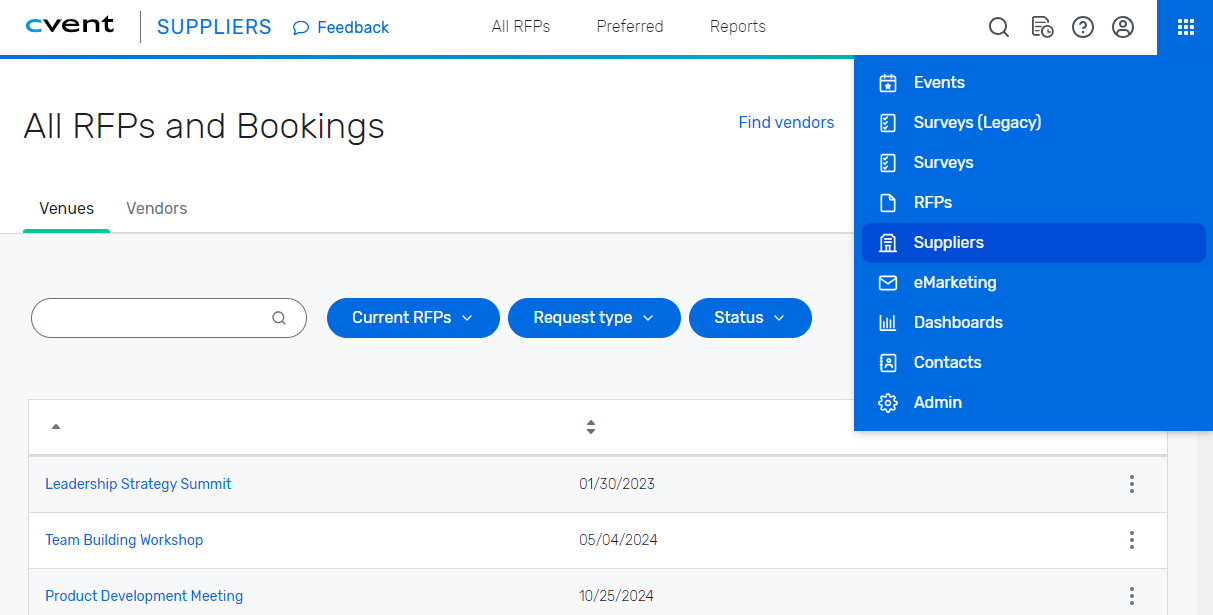Viewport: 1213px width, 615px height.
Task: Click the app launcher grid icon
Action: pyautogui.click(x=1185, y=27)
